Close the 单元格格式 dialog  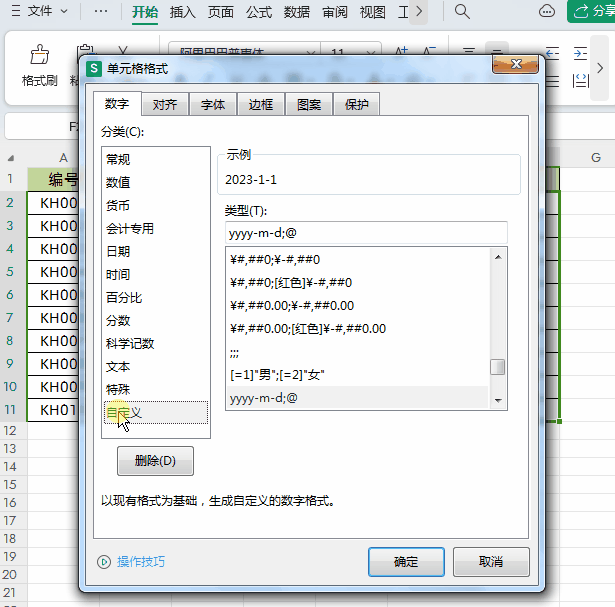point(515,64)
